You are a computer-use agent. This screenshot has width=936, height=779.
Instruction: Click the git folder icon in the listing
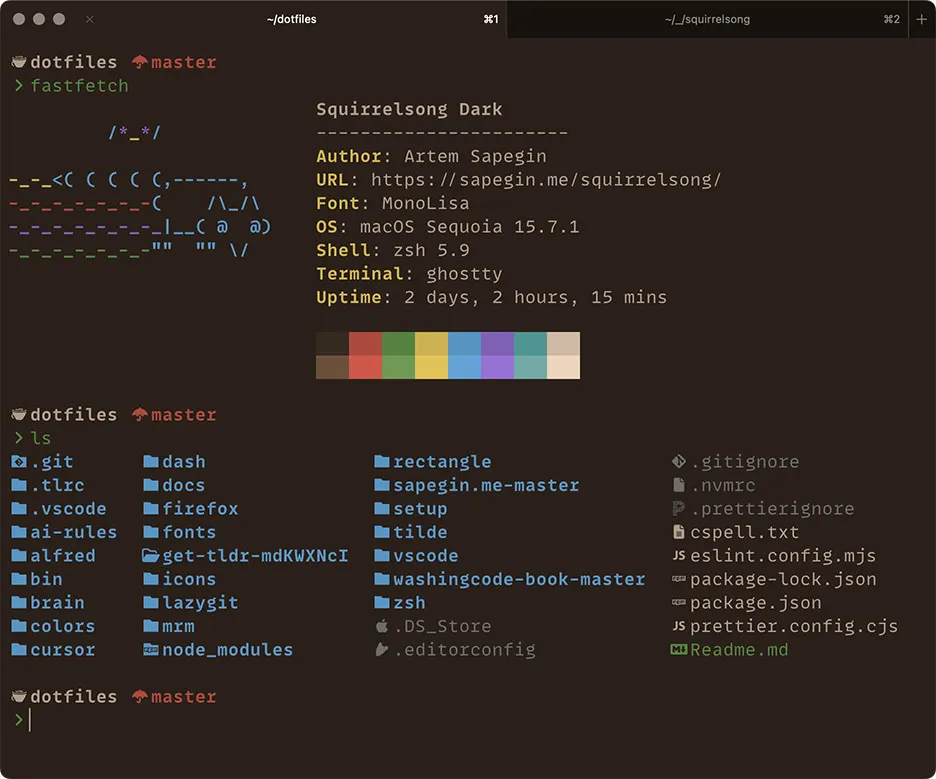point(17,462)
